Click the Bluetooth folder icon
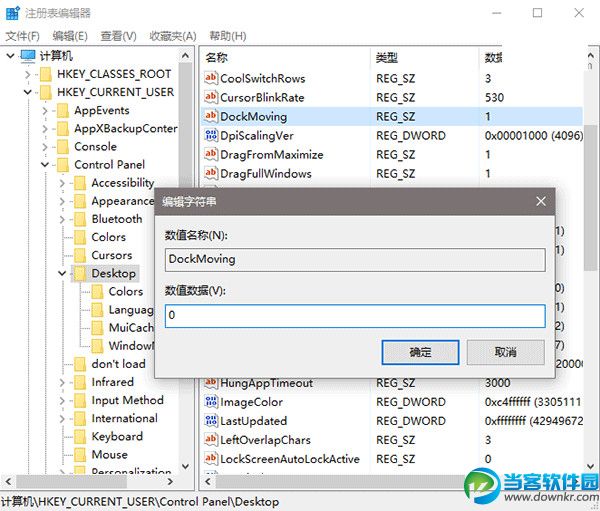The height and width of the screenshot is (511, 600). coord(80,219)
